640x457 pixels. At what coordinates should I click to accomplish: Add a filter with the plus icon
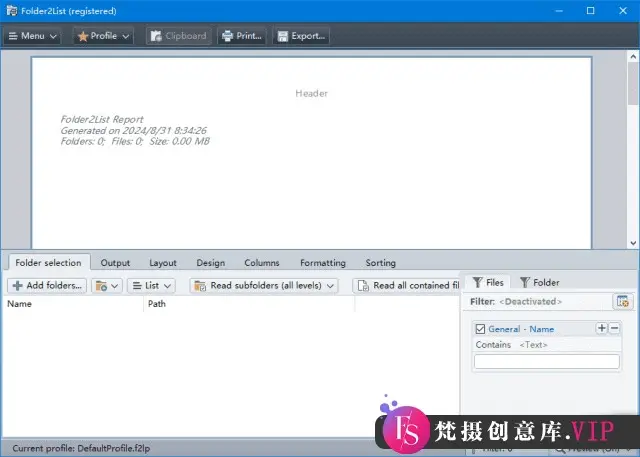click(601, 328)
